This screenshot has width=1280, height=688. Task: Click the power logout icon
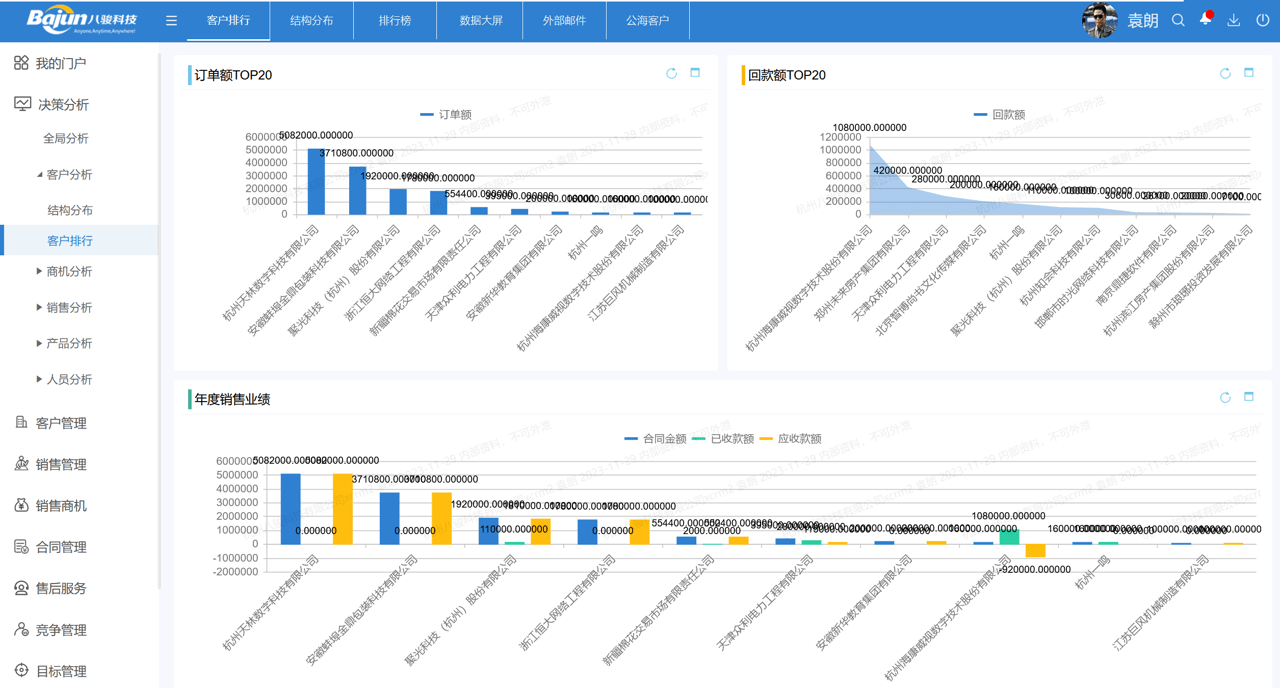(x=1262, y=20)
